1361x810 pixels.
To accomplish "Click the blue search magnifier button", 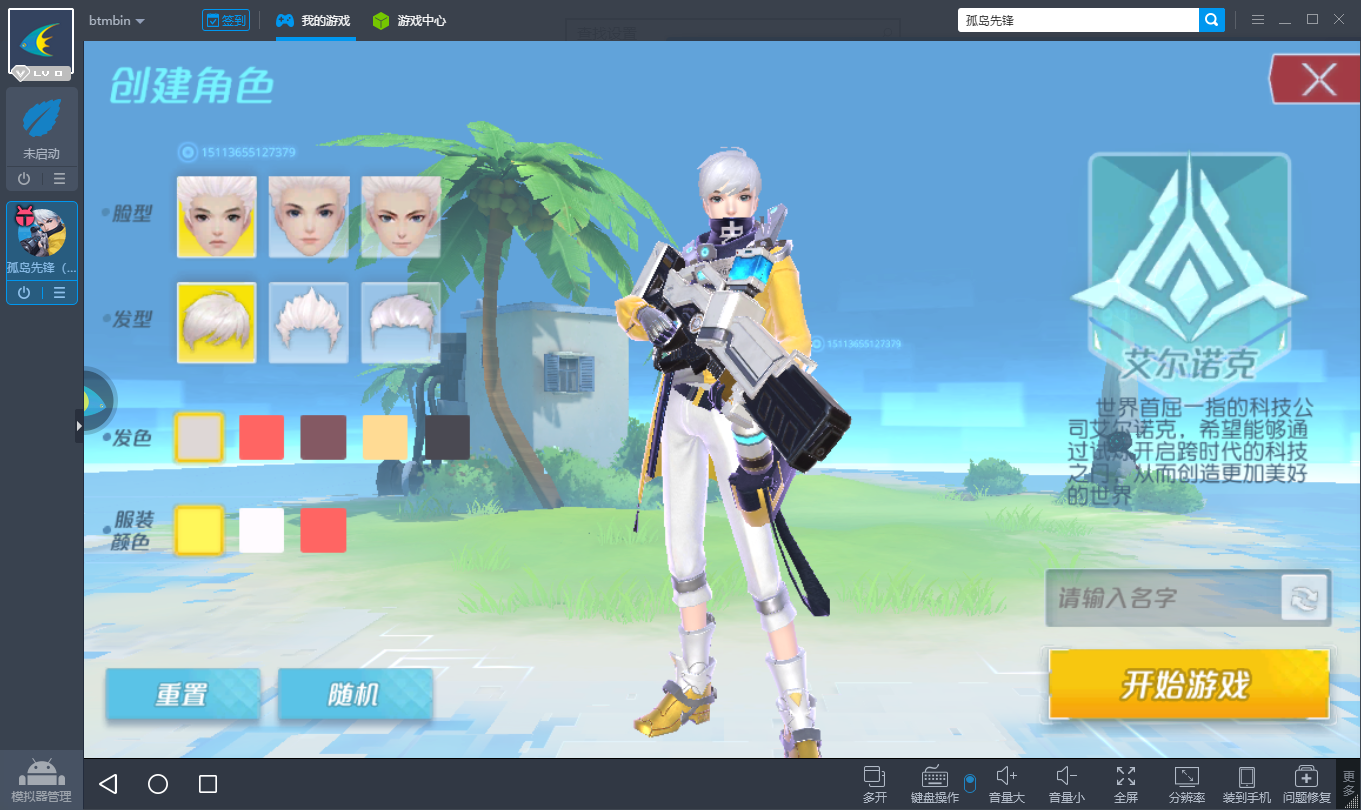I will pos(1212,20).
